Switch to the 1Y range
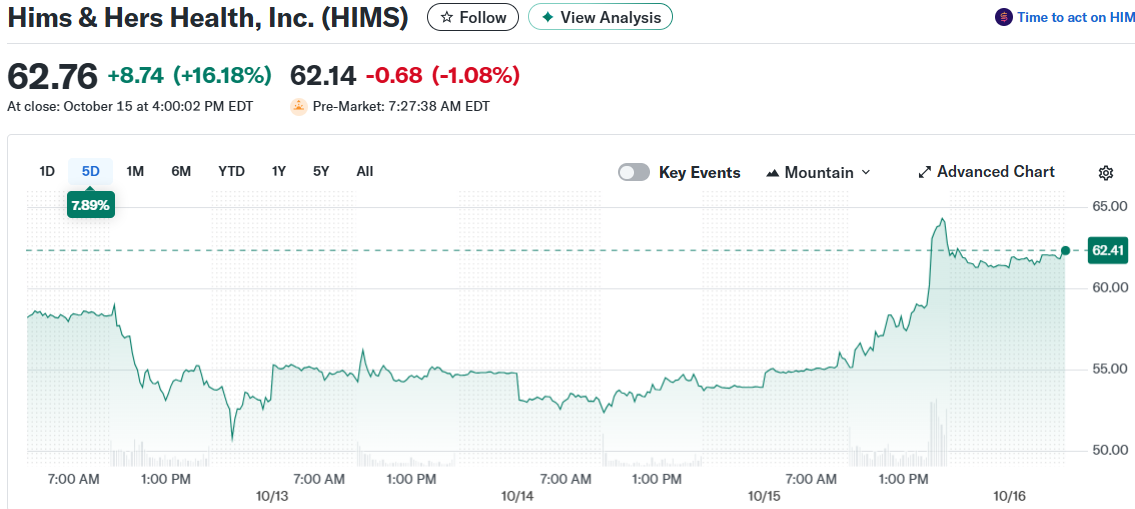1135x509 pixels. 279,171
